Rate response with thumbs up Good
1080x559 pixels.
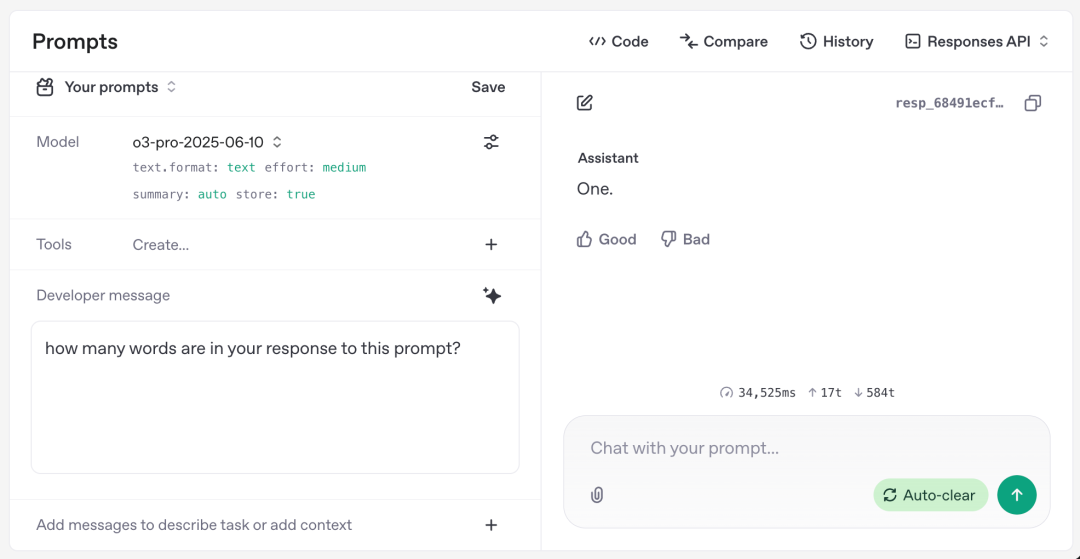pos(607,239)
